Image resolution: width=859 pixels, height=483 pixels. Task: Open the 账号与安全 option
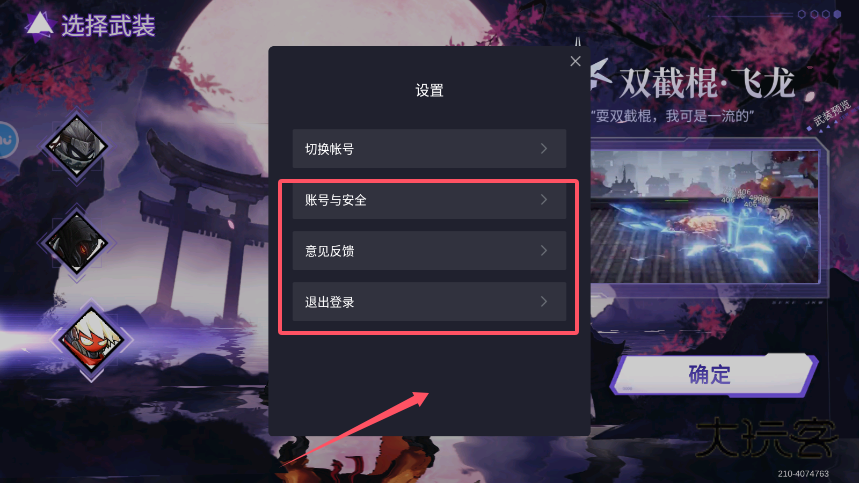[x=429, y=200]
